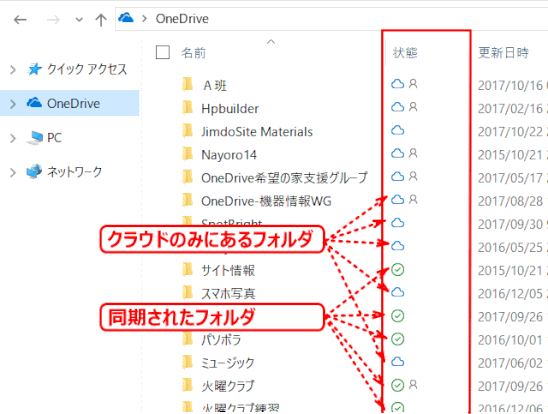Select PC in the navigation pane
The height and width of the screenshot is (414, 548).
[x=54, y=138]
